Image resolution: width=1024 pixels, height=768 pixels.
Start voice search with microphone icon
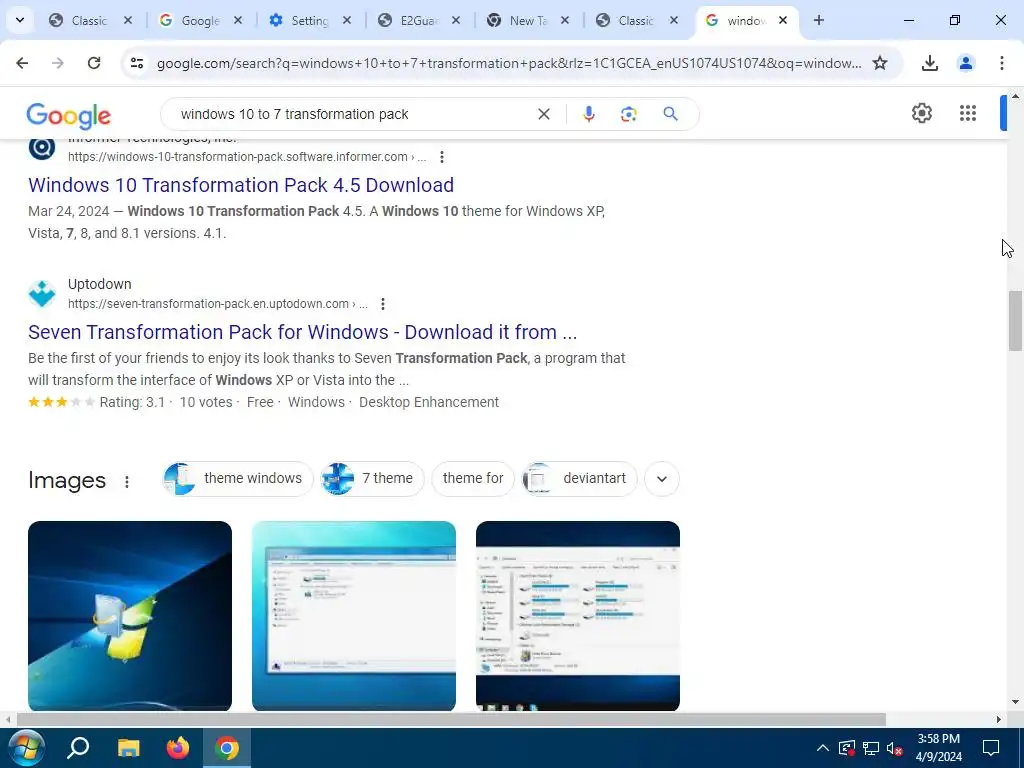pyautogui.click(x=588, y=114)
